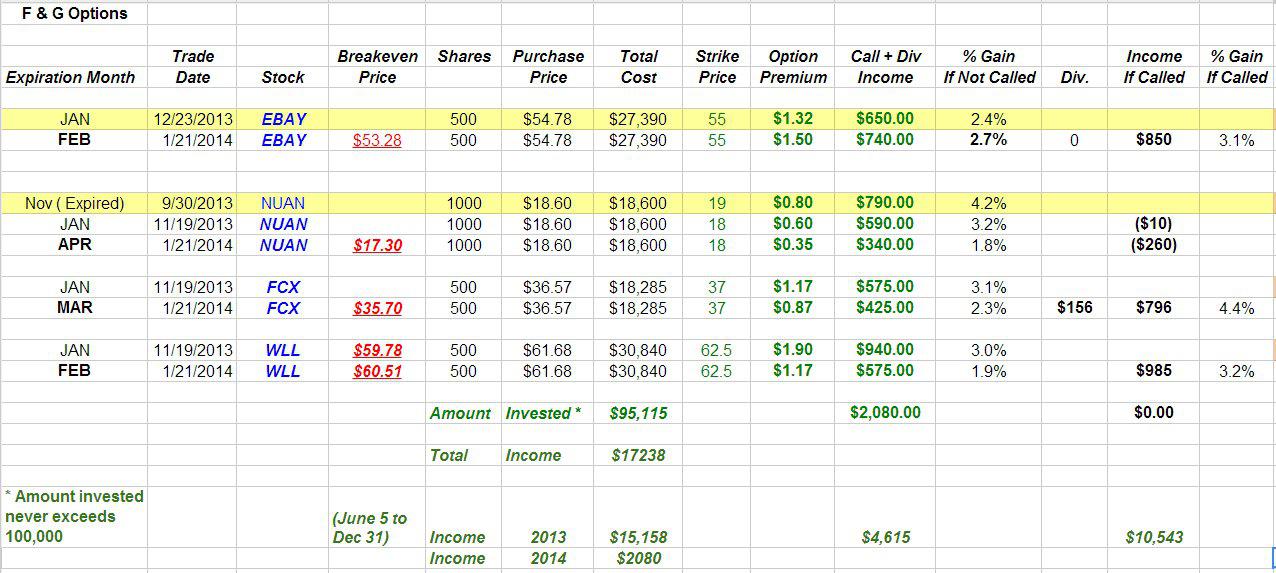This screenshot has height=573, width=1276.
Task: Select the ($260) income if called cell
Action: click(1154, 244)
